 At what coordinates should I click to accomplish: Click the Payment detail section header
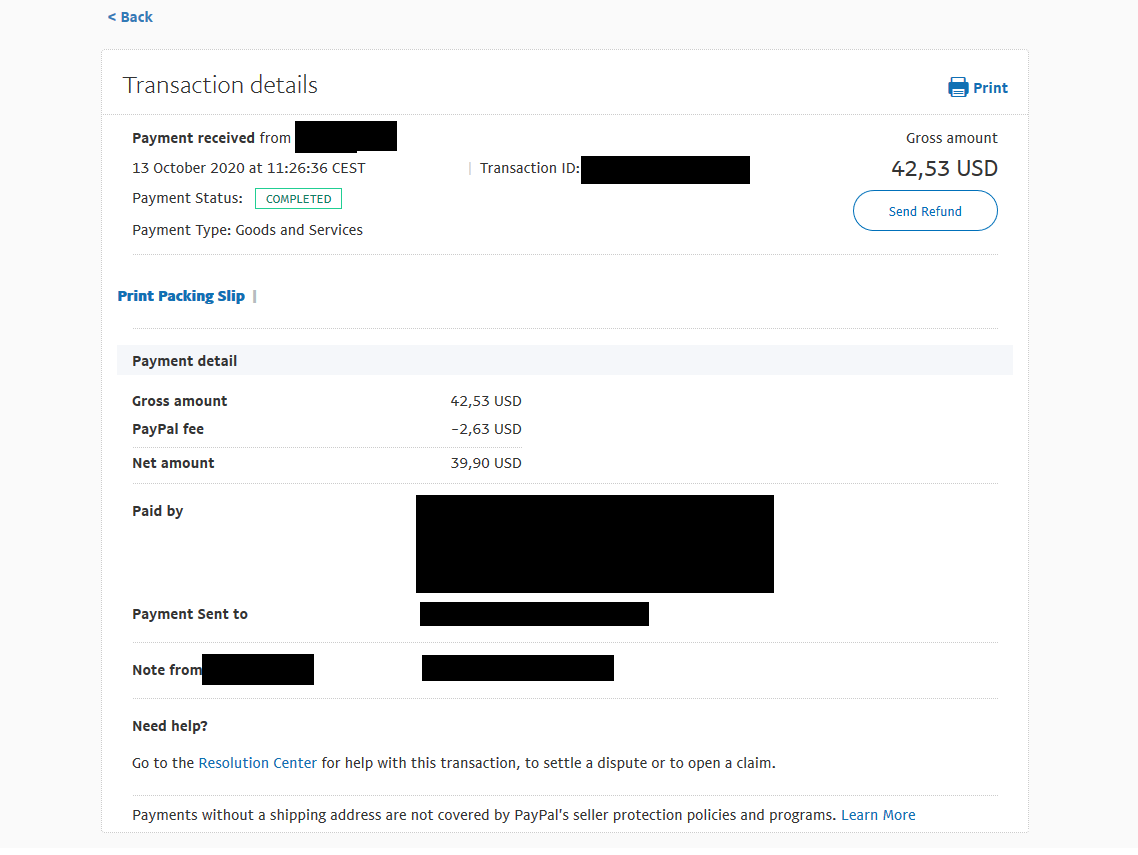[x=185, y=361]
